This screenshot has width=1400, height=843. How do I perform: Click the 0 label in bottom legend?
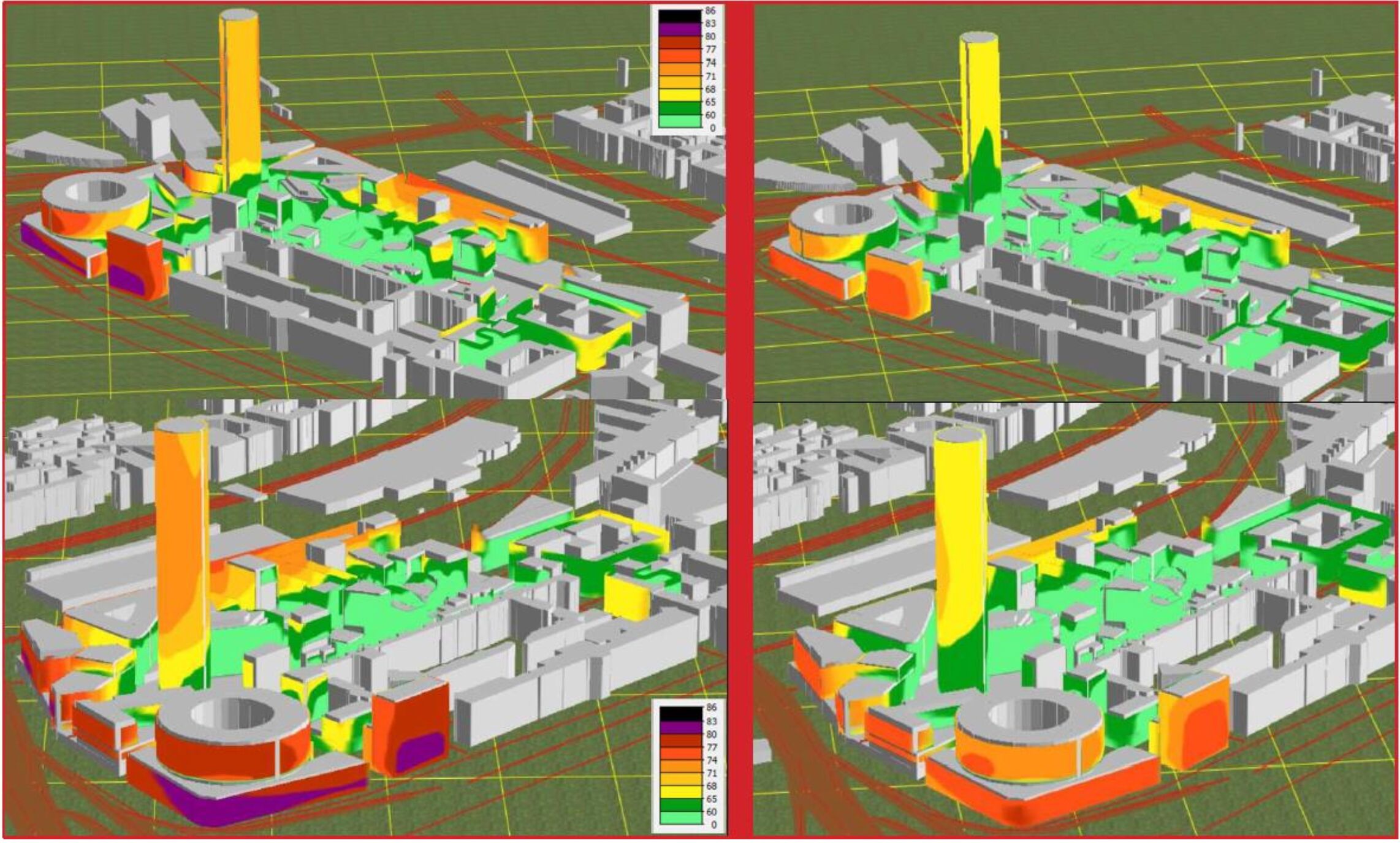click(713, 825)
